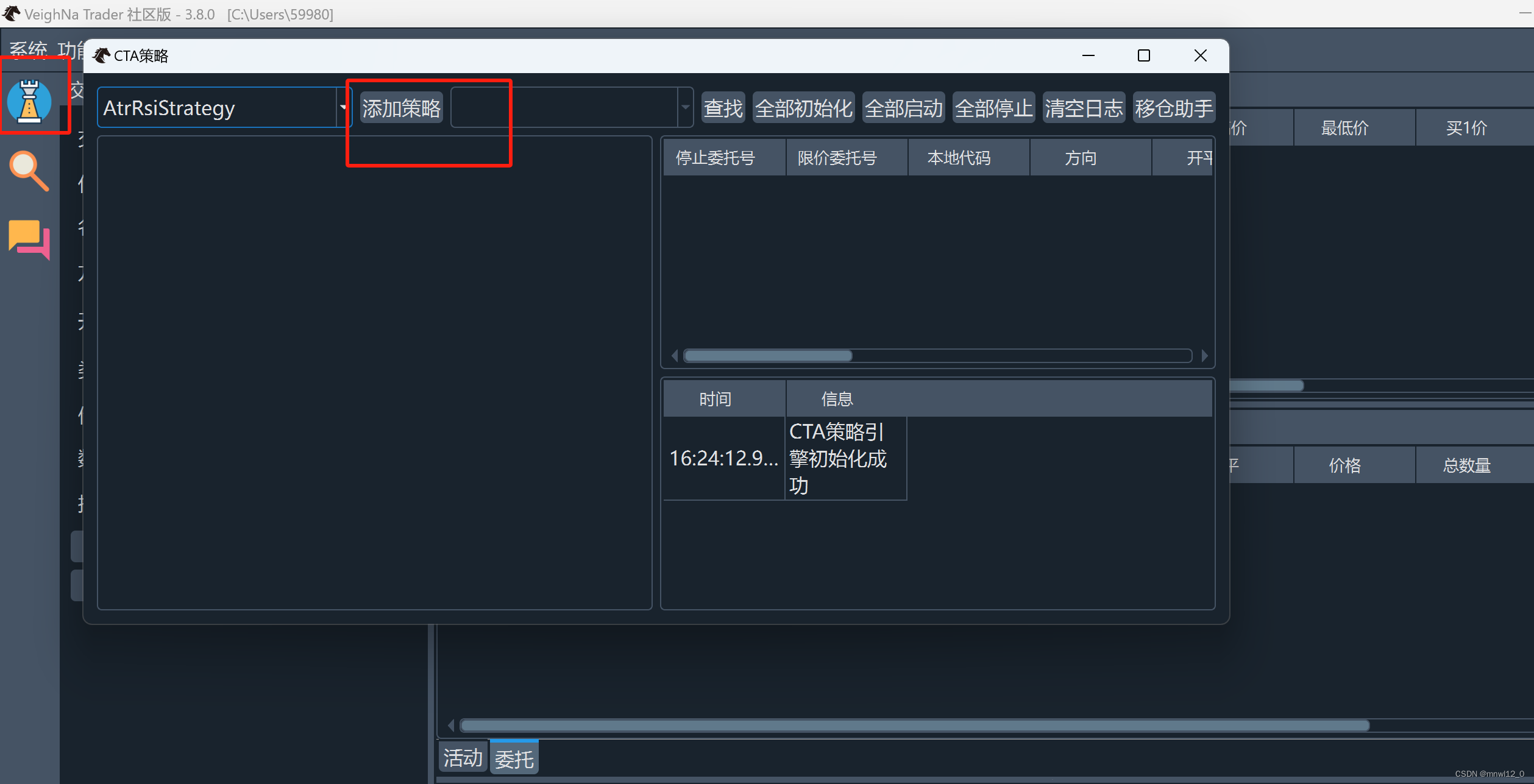This screenshot has width=1534, height=784.
Task: Open the CTA strategy chess rook icon
Action: click(x=29, y=101)
